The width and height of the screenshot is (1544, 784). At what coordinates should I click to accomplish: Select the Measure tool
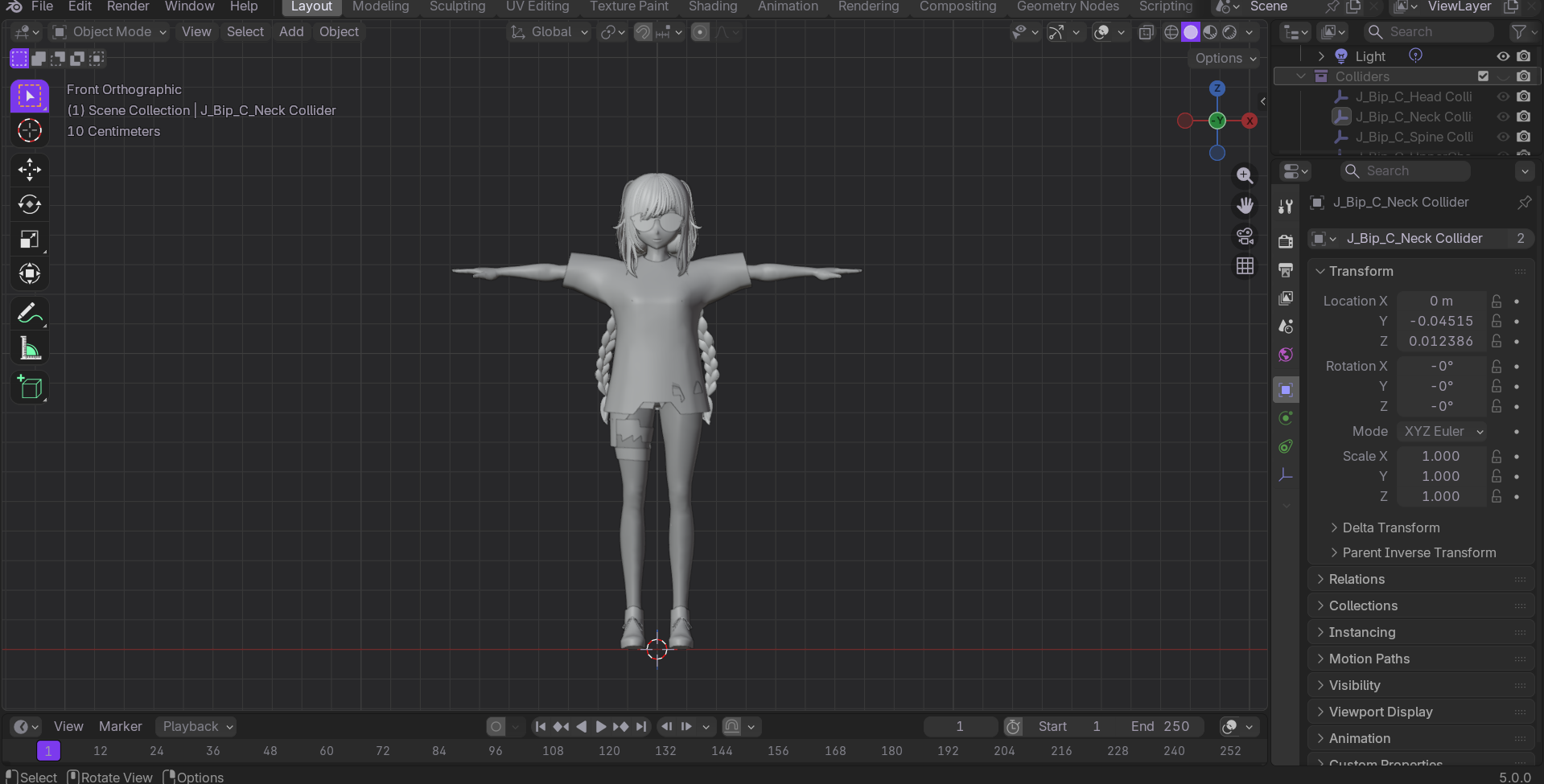click(x=30, y=347)
